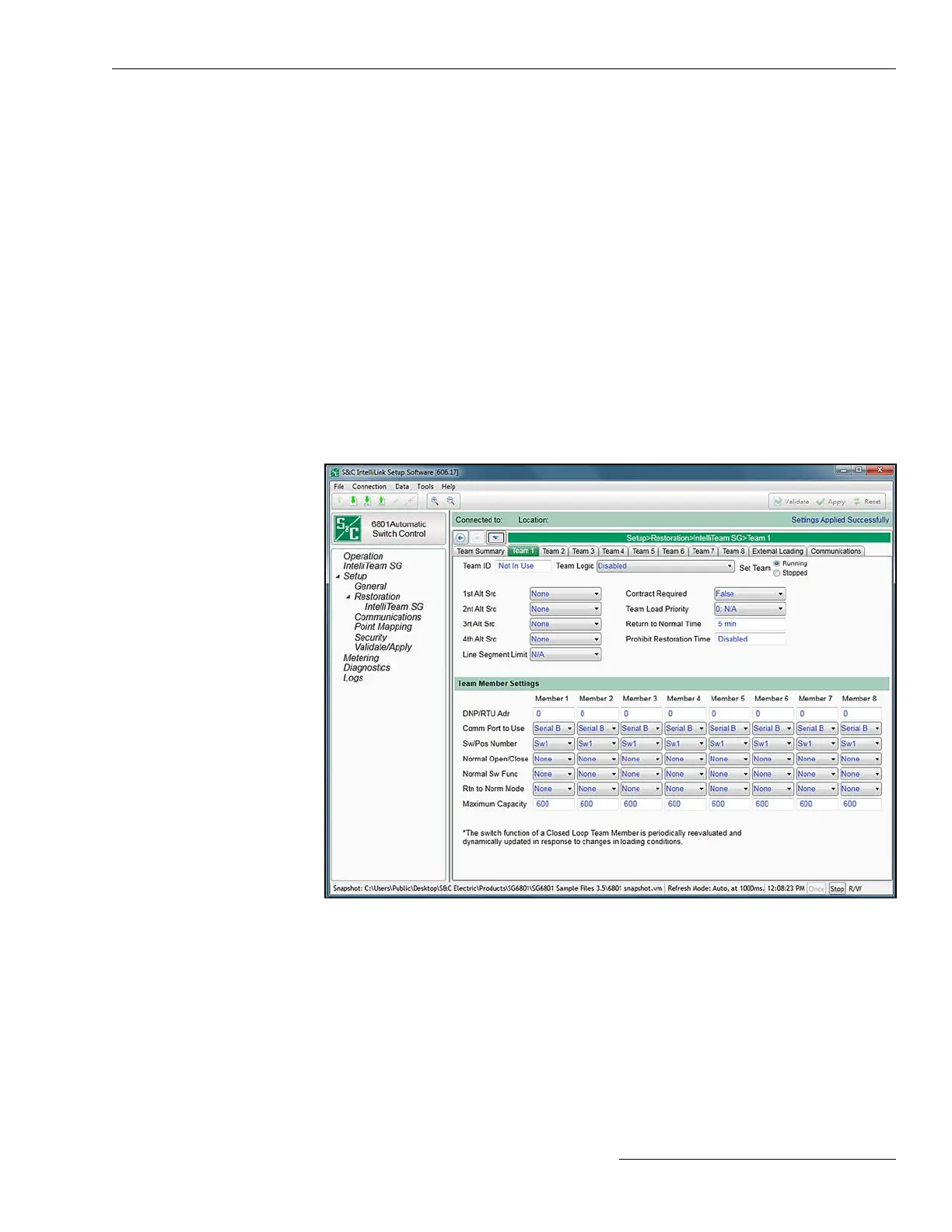Viewport: 952px width, 1232px height.
Task: Select Validate/Apply in the tree
Action: (383, 647)
